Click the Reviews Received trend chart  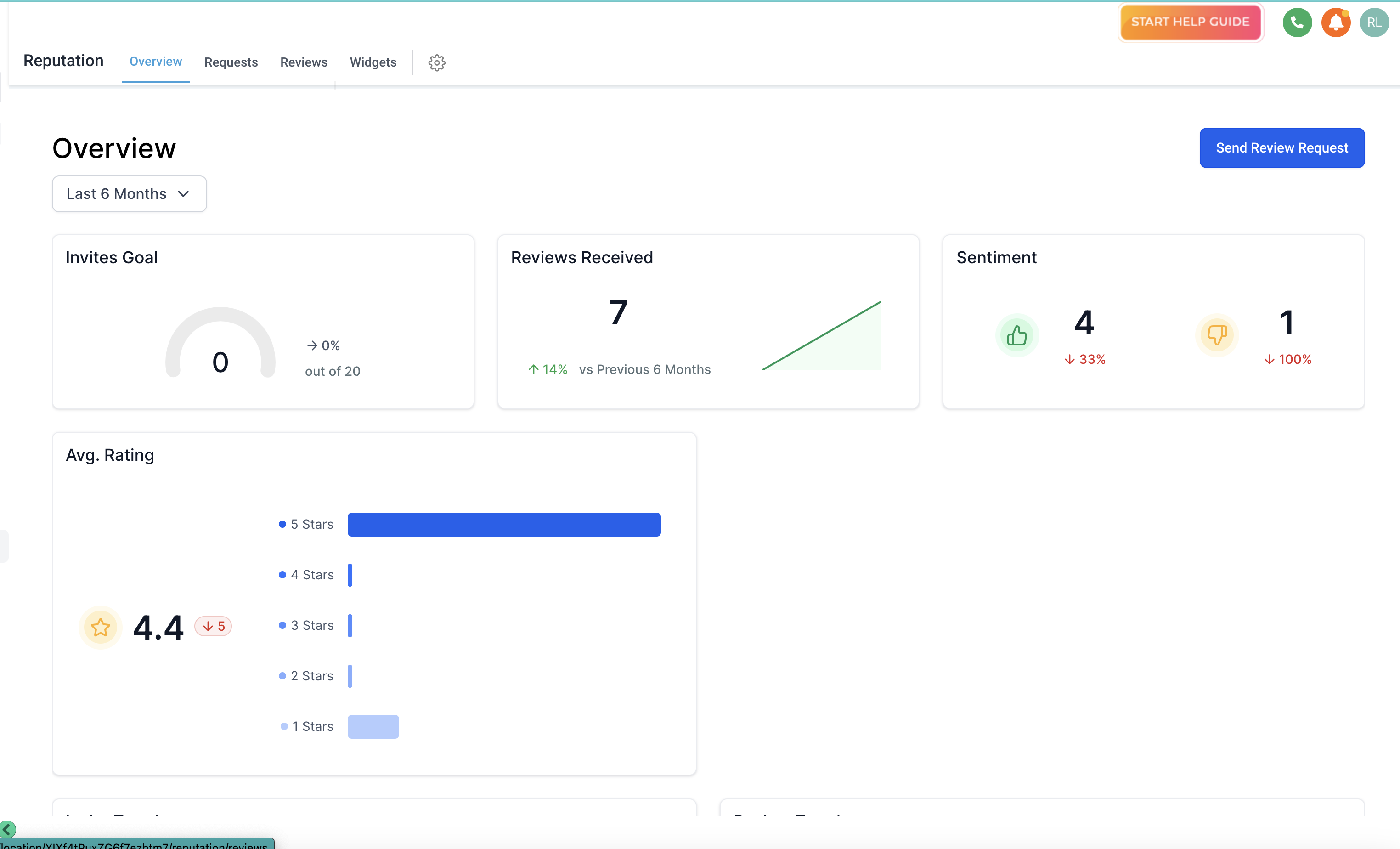pyautogui.click(x=822, y=336)
